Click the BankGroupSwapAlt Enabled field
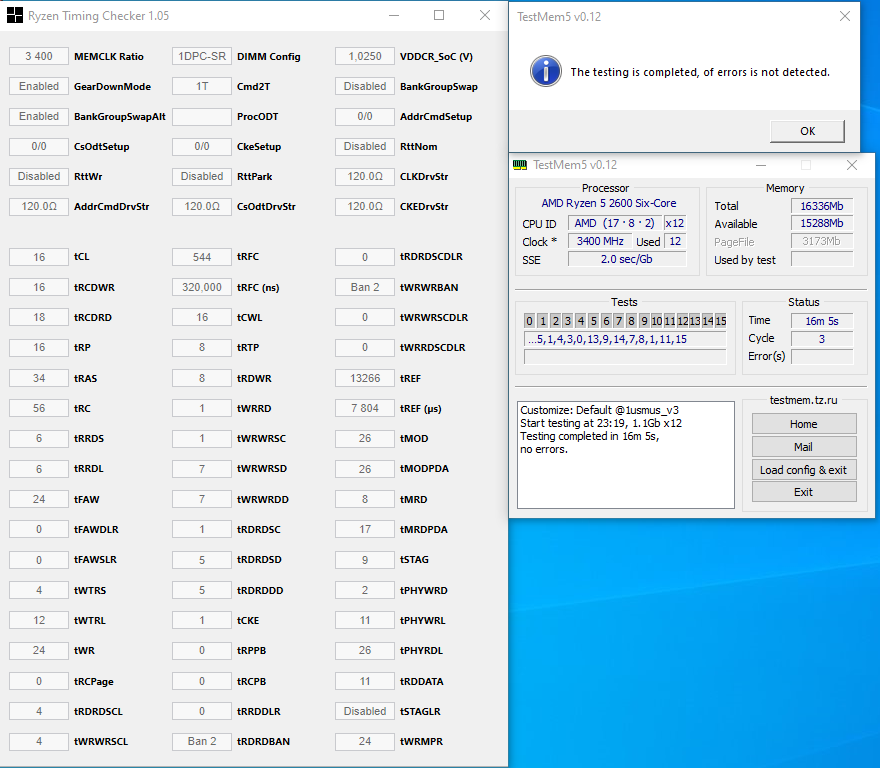Viewport: 880px width, 768px height. click(x=39, y=116)
